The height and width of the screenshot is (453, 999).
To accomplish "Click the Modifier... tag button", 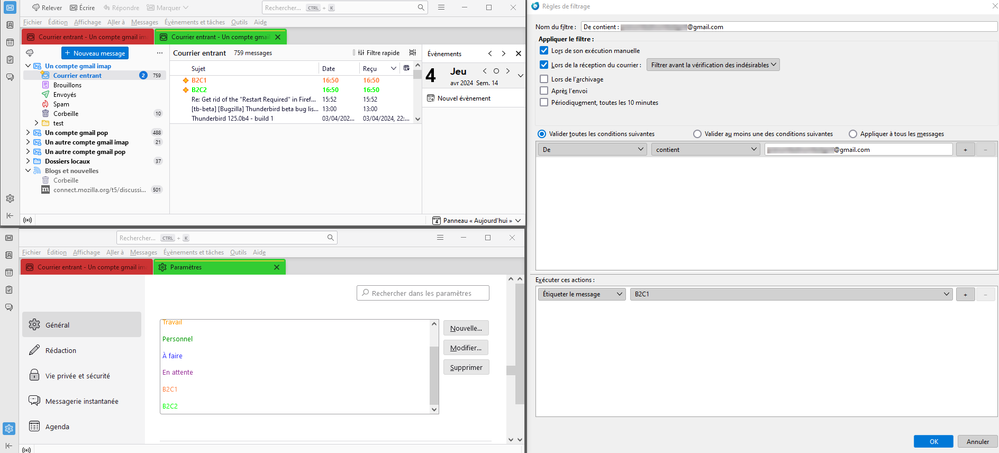I will point(466,347).
